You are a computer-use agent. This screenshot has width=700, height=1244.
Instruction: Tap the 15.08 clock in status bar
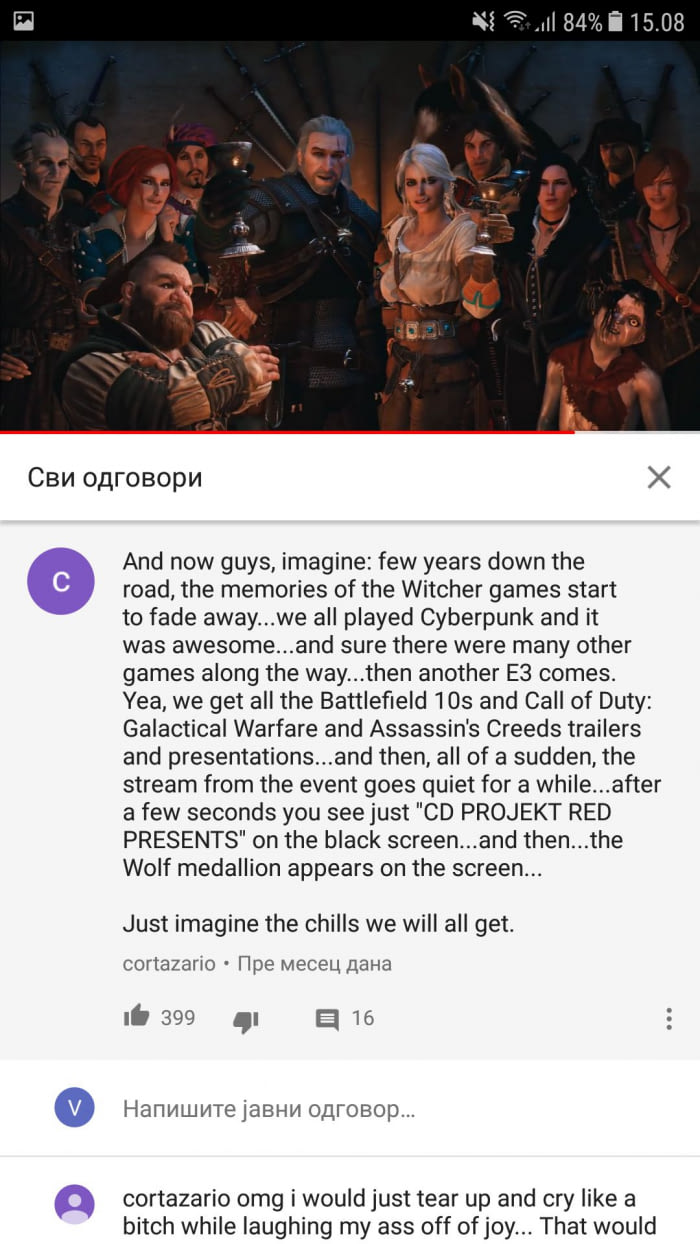pyautogui.click(x=658, y=21)
